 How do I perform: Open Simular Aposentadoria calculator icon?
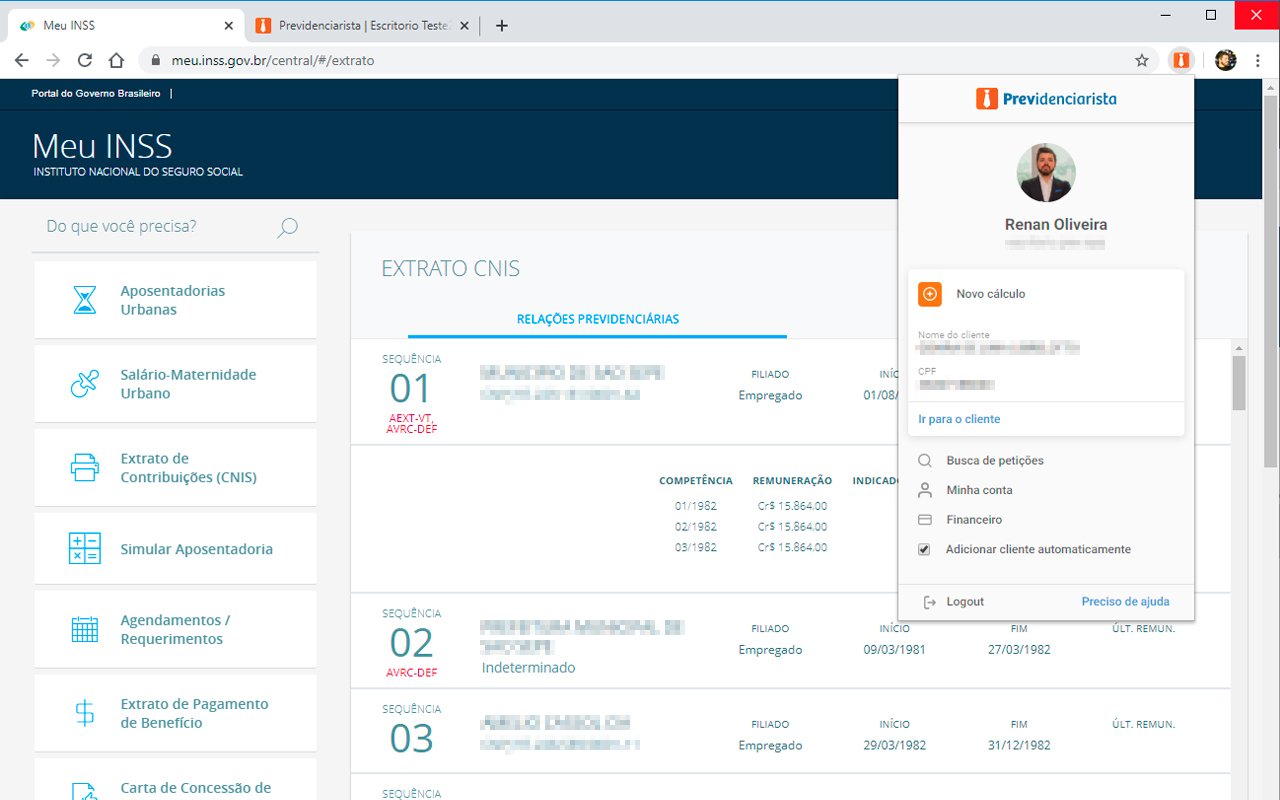tap(85, 549)
